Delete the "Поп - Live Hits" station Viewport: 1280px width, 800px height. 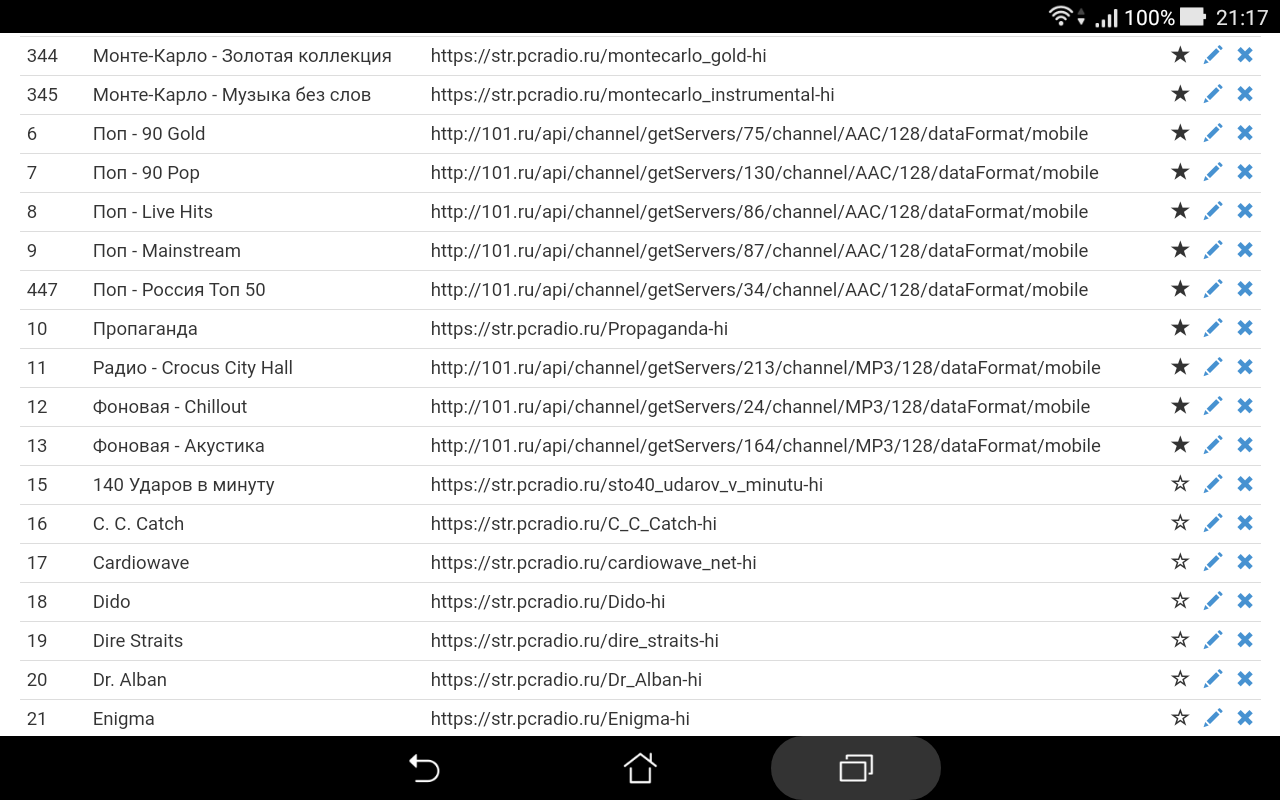tap(1245, 210)
